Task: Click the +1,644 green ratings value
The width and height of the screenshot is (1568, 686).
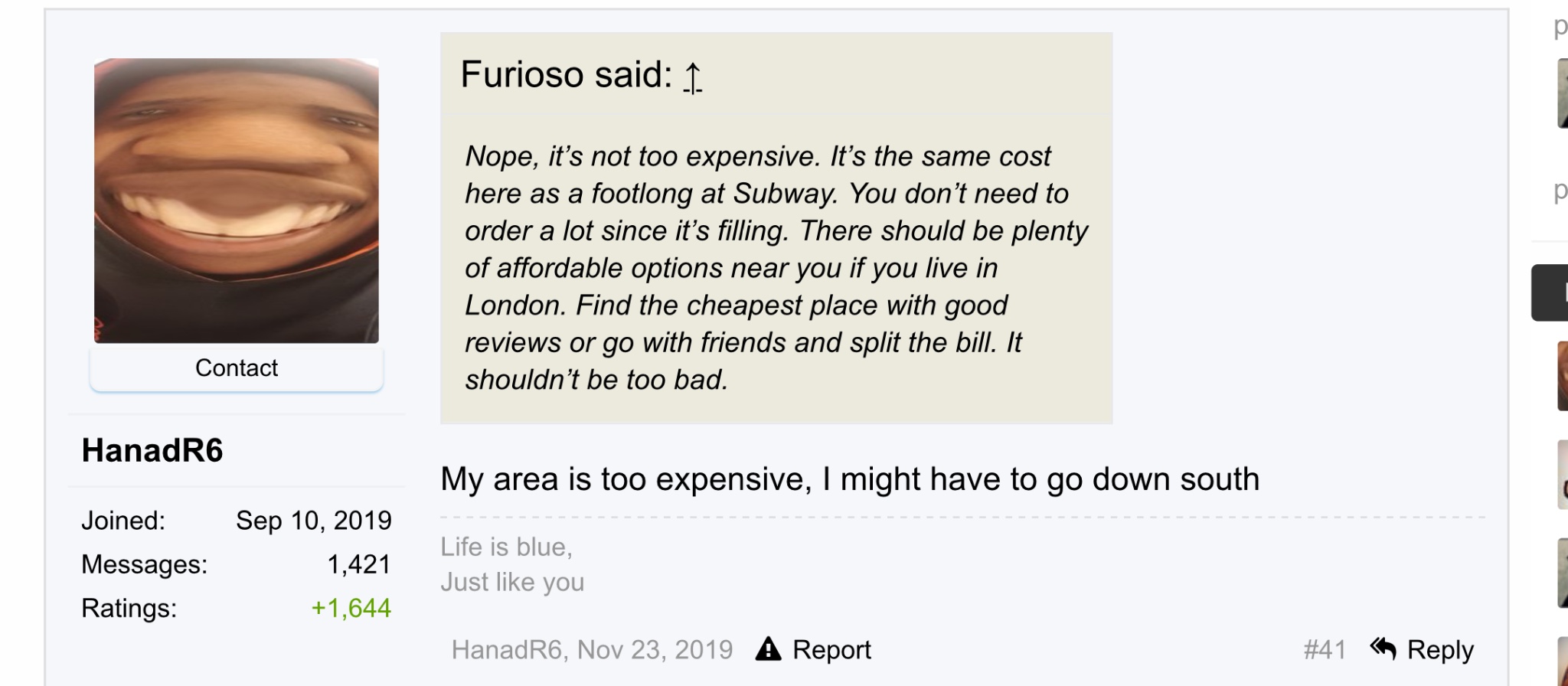Action: [x=351, y=608]
